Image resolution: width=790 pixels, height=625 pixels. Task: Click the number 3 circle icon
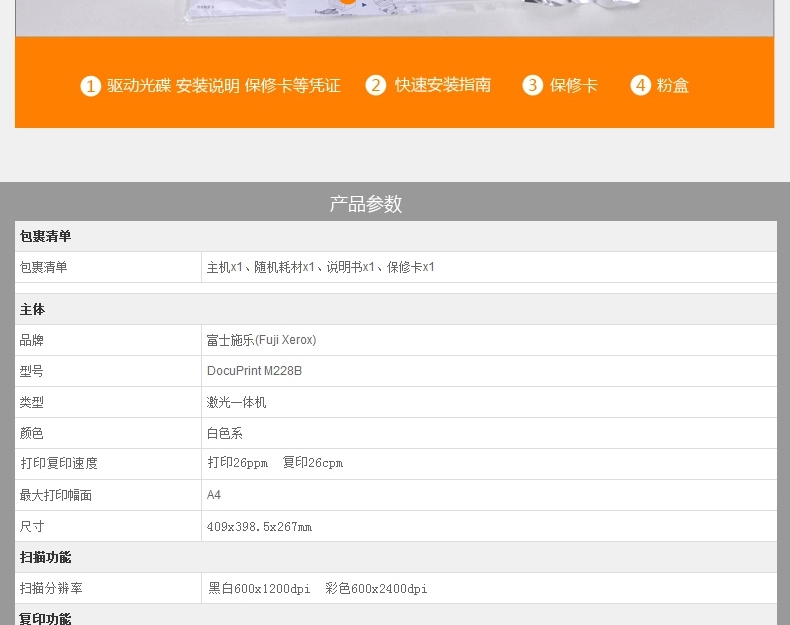coord(532,85)
